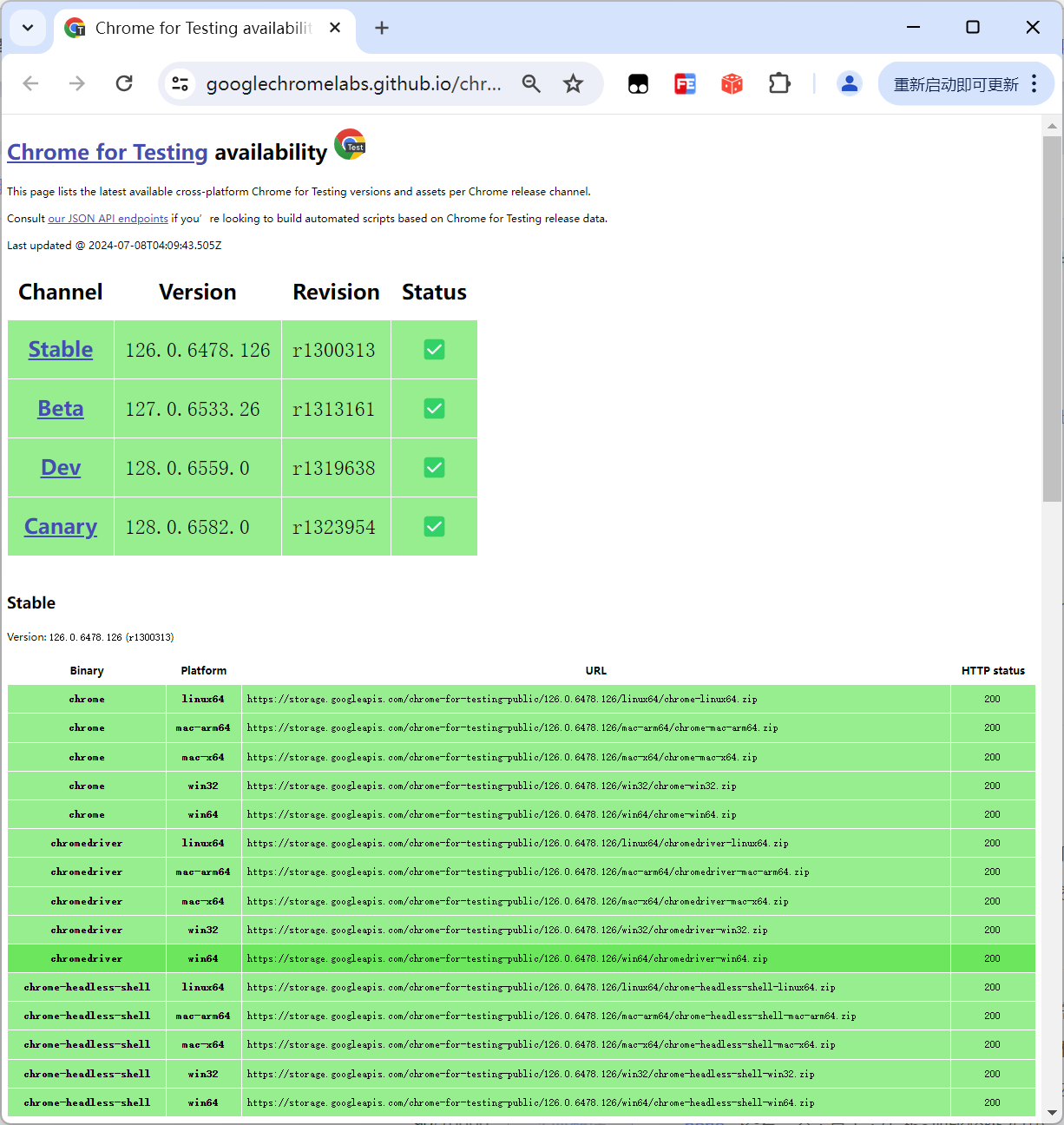Click the Dev row status check mark

point(434,468)
